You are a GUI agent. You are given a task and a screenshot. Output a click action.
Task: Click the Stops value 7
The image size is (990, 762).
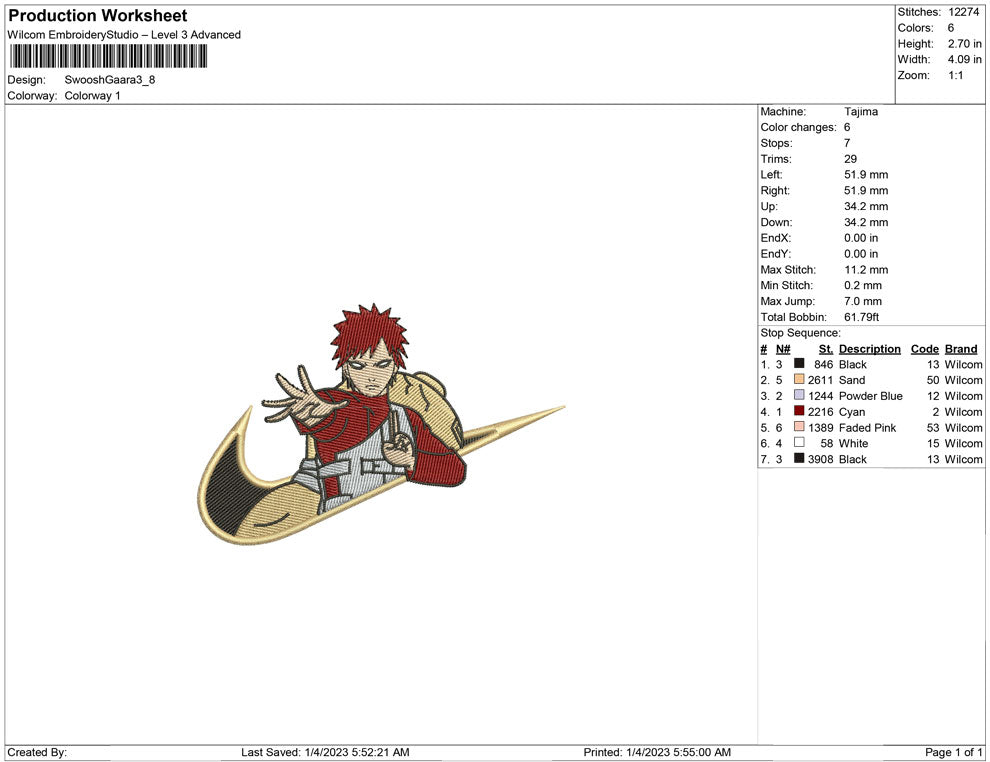point(847,143)
